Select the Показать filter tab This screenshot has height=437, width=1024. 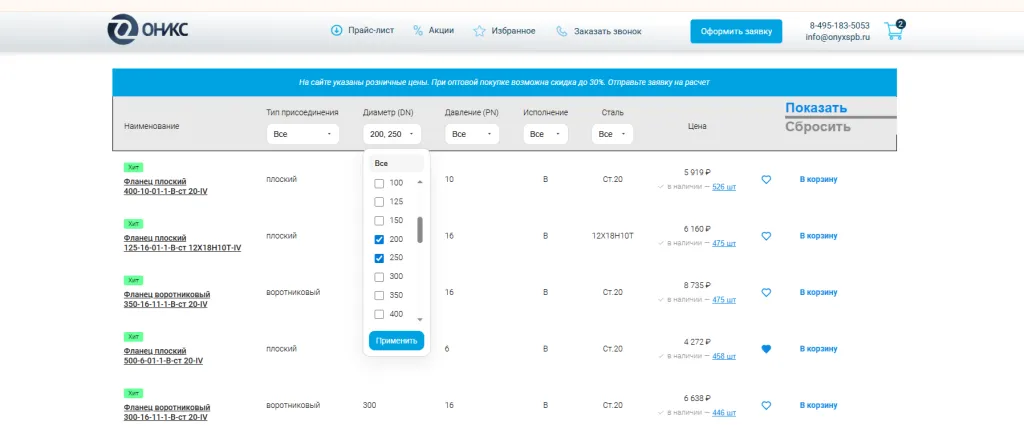pyautogui.click(x=816, y=108)
